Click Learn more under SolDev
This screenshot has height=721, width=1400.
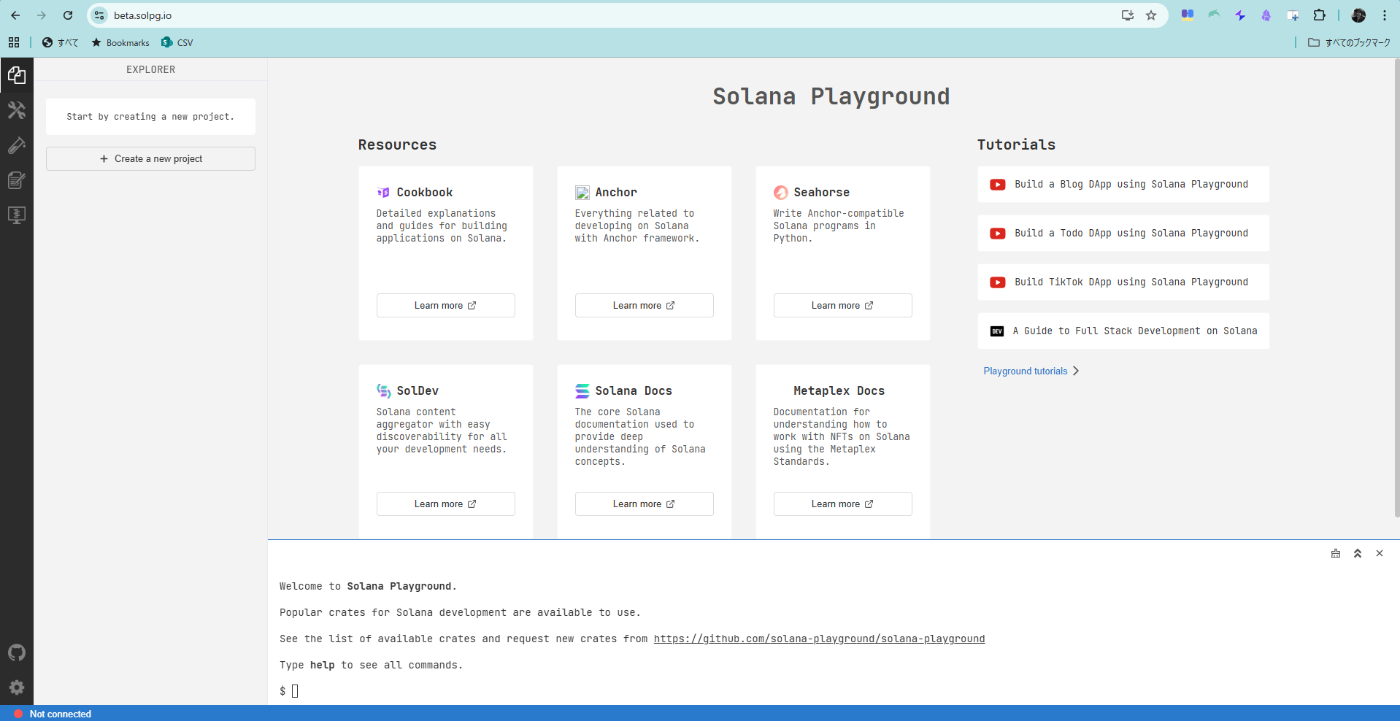[446, 504]
